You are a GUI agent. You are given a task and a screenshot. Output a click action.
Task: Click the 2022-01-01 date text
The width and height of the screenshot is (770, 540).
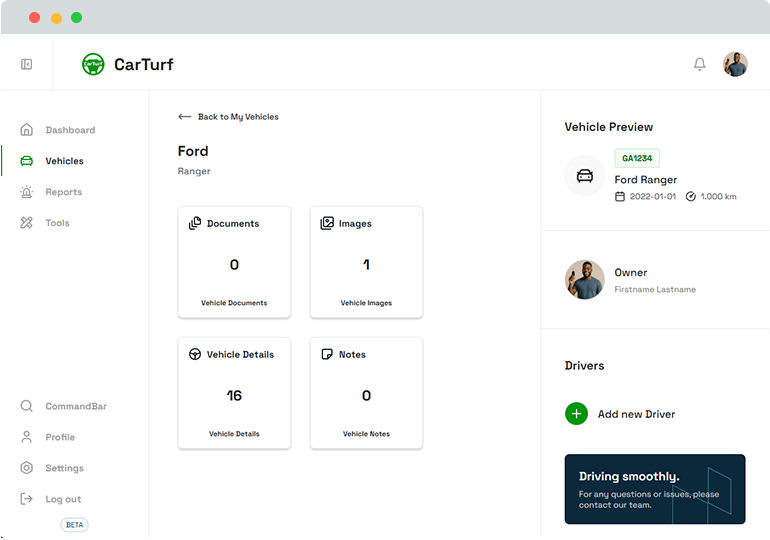[x=653, y=196]
